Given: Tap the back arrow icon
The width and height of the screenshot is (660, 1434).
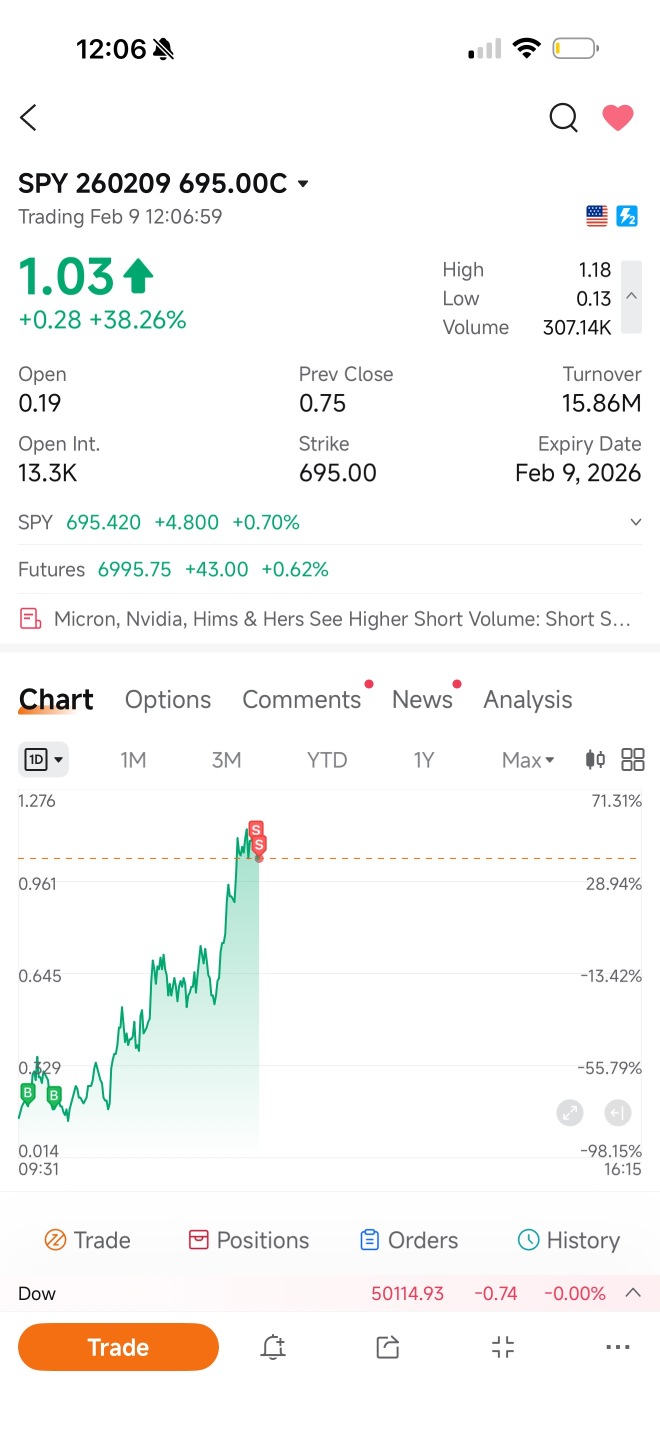Looking at the screenshot, I should coord(28,118).
